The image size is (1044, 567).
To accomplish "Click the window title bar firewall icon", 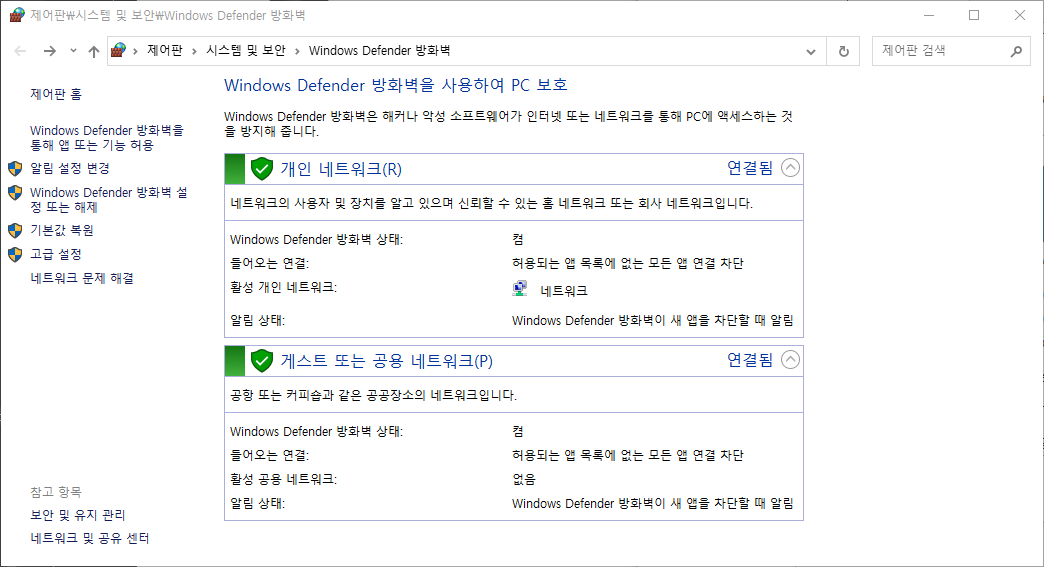I will pyautogui.click(x=17, y=15).
